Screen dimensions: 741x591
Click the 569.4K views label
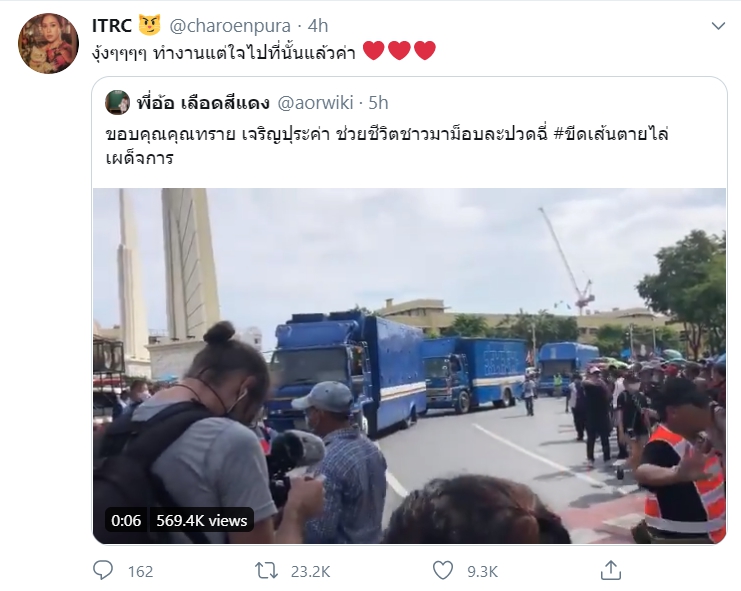pyautogui.click(x=202, y=520)
